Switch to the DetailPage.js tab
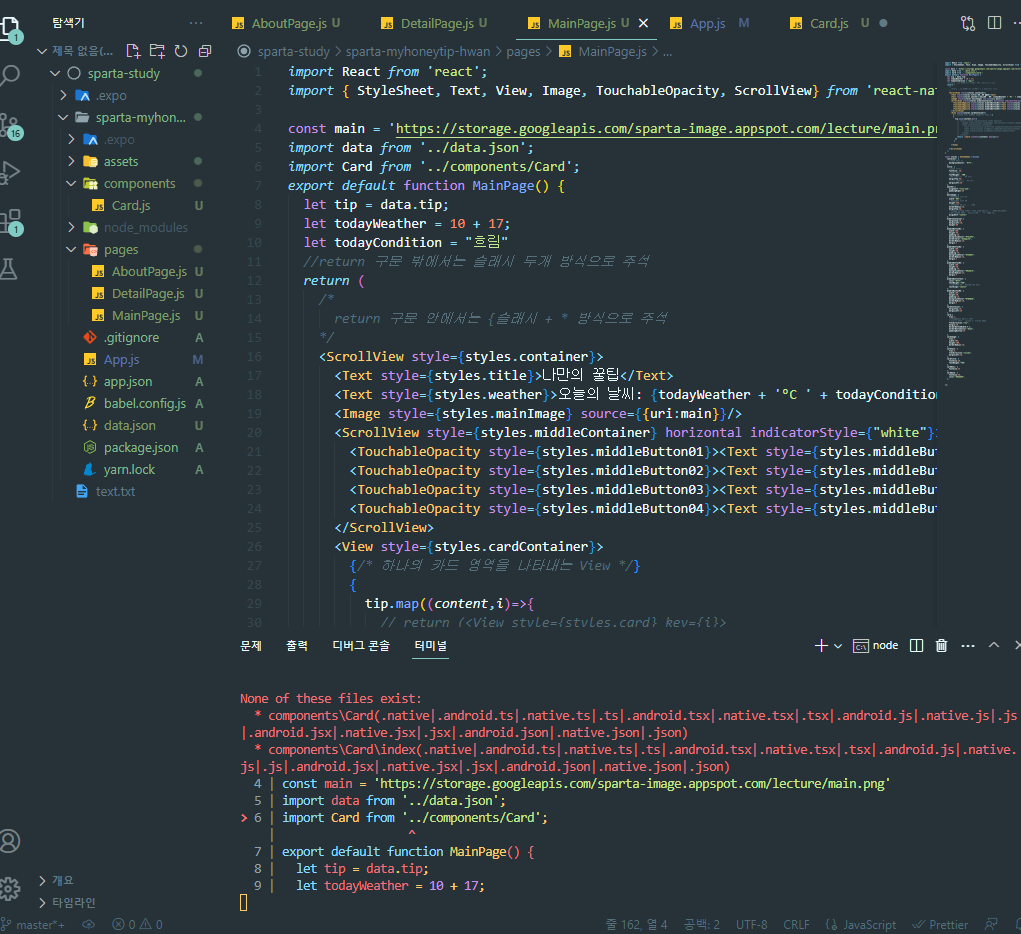Viewport: 1021px width, 934px height. coord(434,23)
